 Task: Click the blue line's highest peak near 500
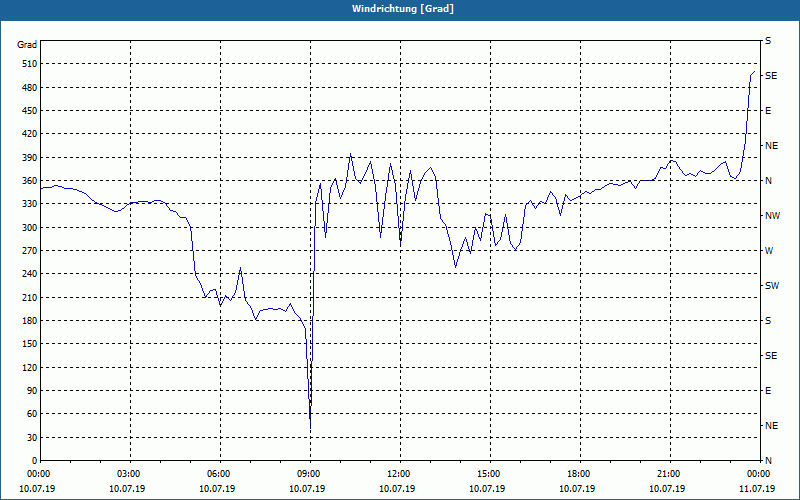point(755,72)
